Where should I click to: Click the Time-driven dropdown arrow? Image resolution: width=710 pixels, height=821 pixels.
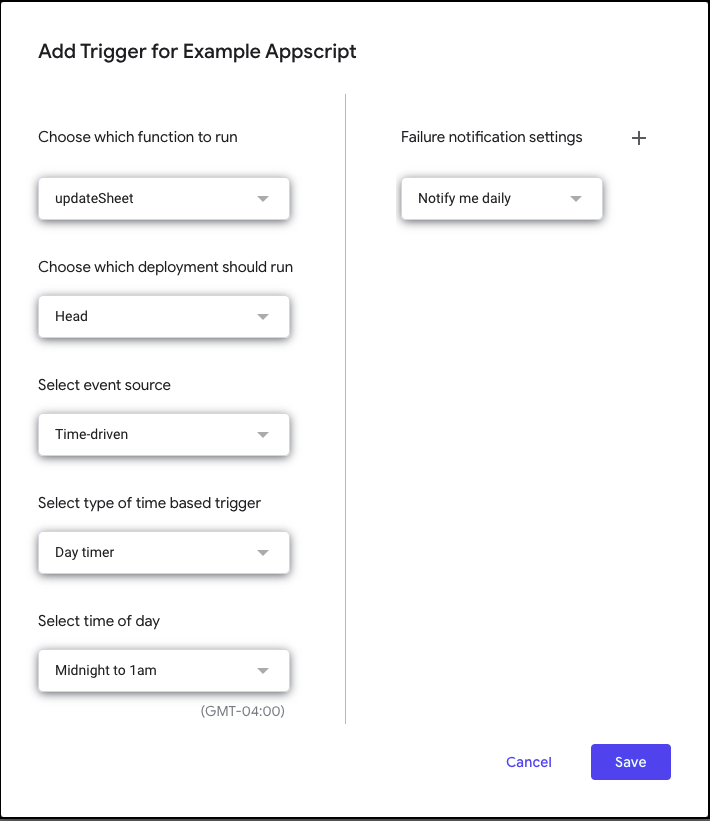[x=263, y=435]
